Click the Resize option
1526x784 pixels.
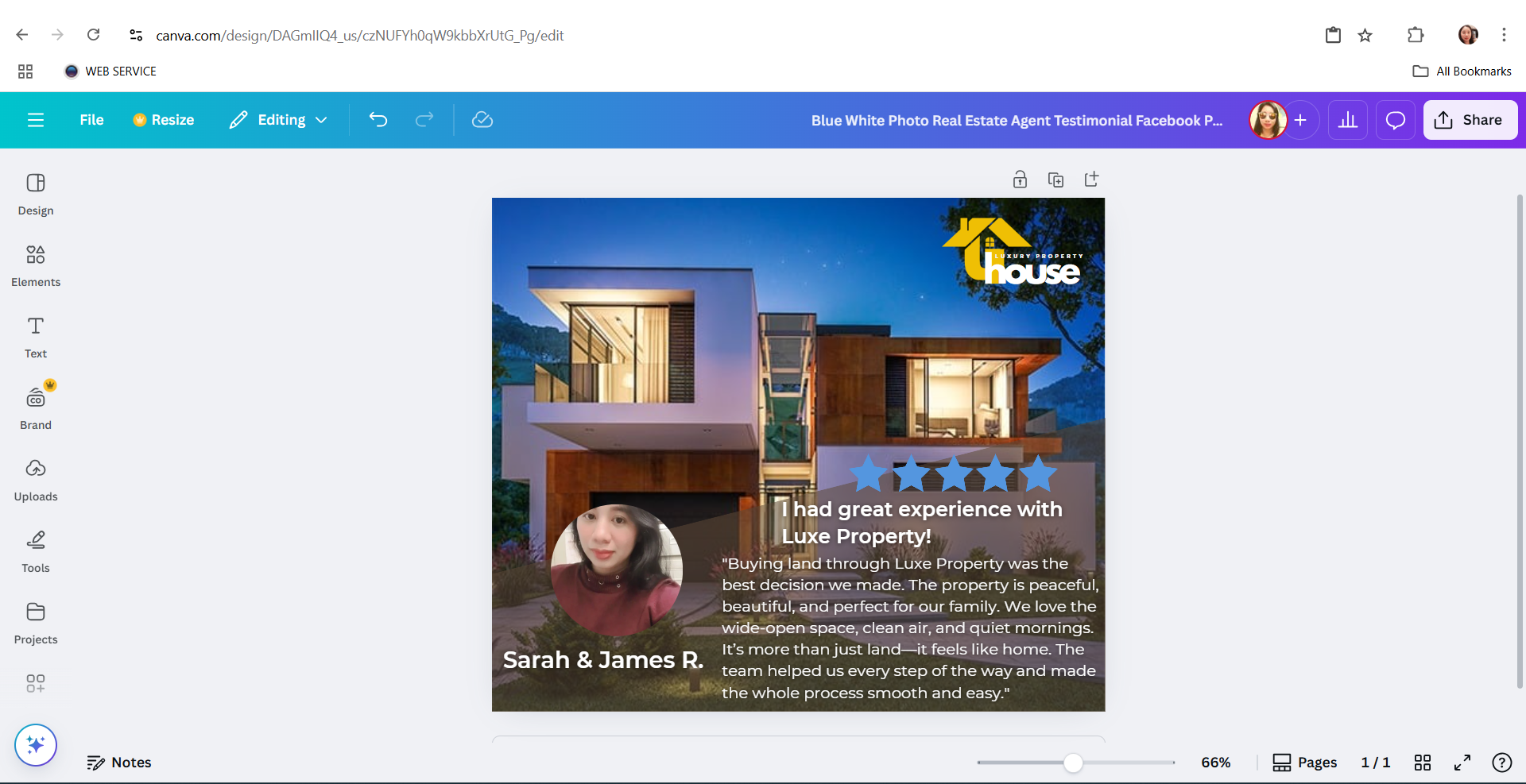click(x=164, y=120)
